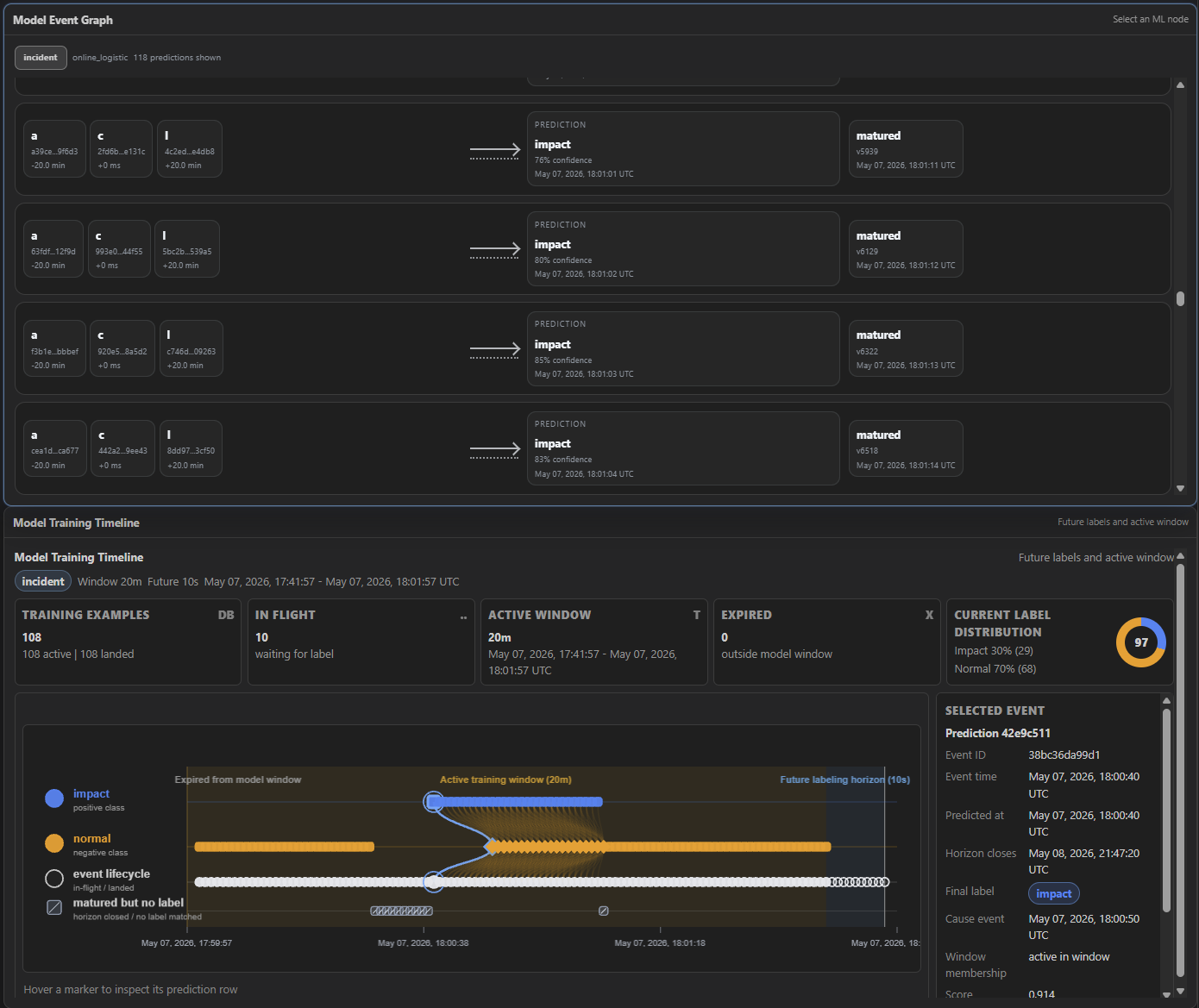This screenshot has width=1199, height=1008.
Task: Click the event graph scrollbar thumb
Action: [x=1180, y=298]
